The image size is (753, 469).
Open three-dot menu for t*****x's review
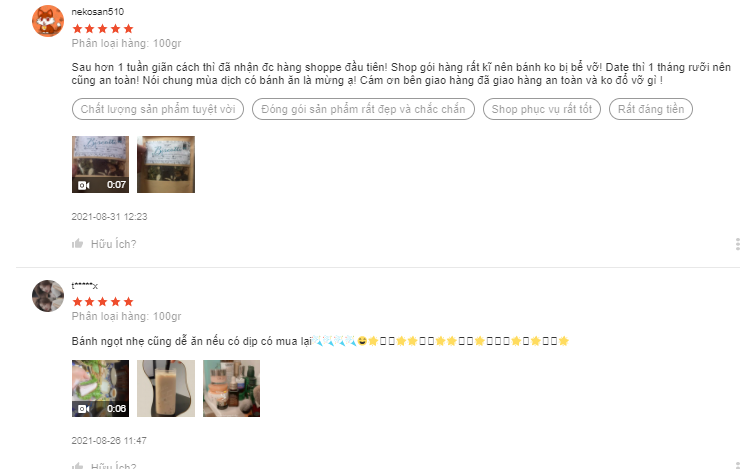(738, 465)
